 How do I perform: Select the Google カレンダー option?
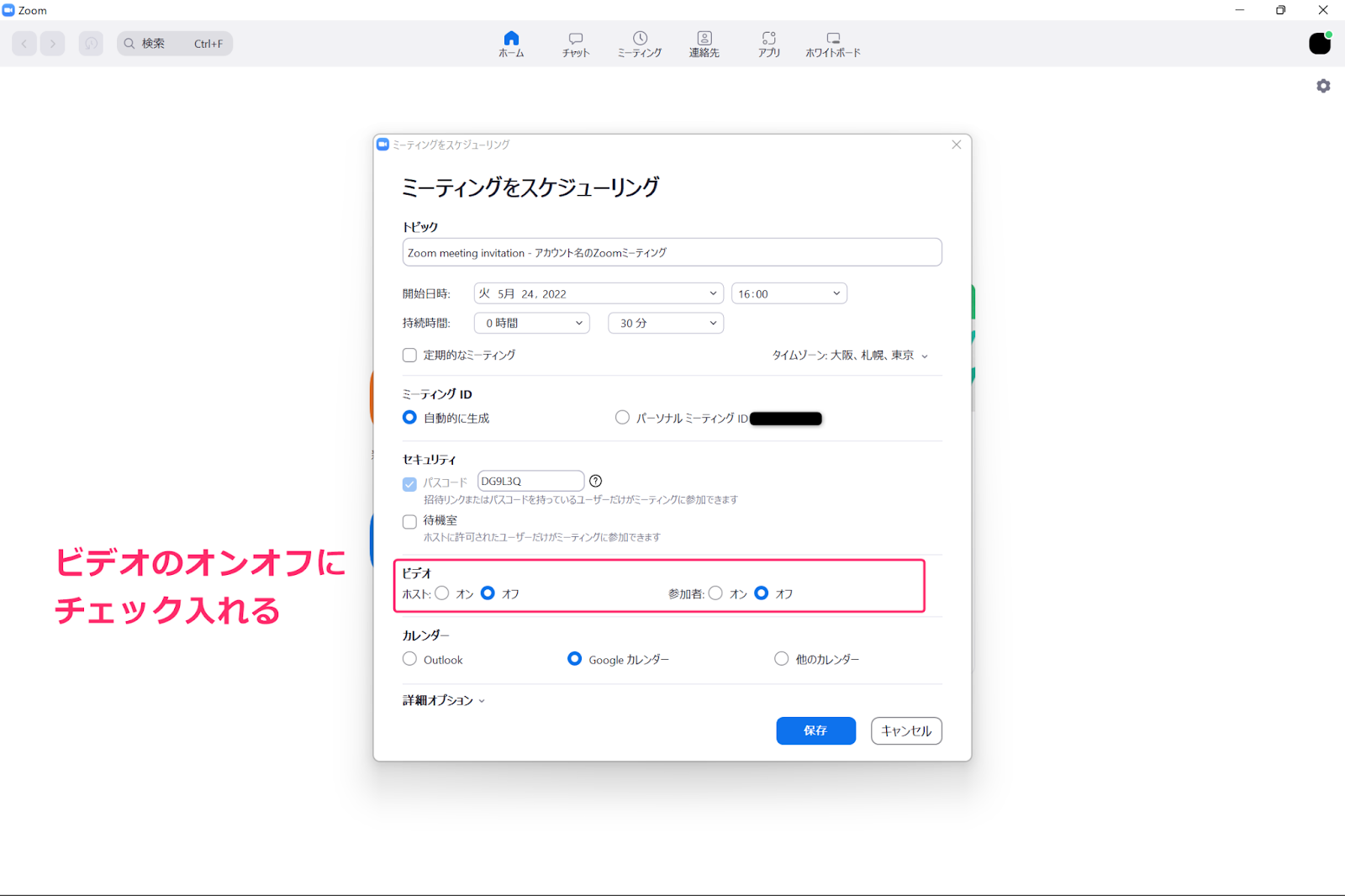pos(574,659)
